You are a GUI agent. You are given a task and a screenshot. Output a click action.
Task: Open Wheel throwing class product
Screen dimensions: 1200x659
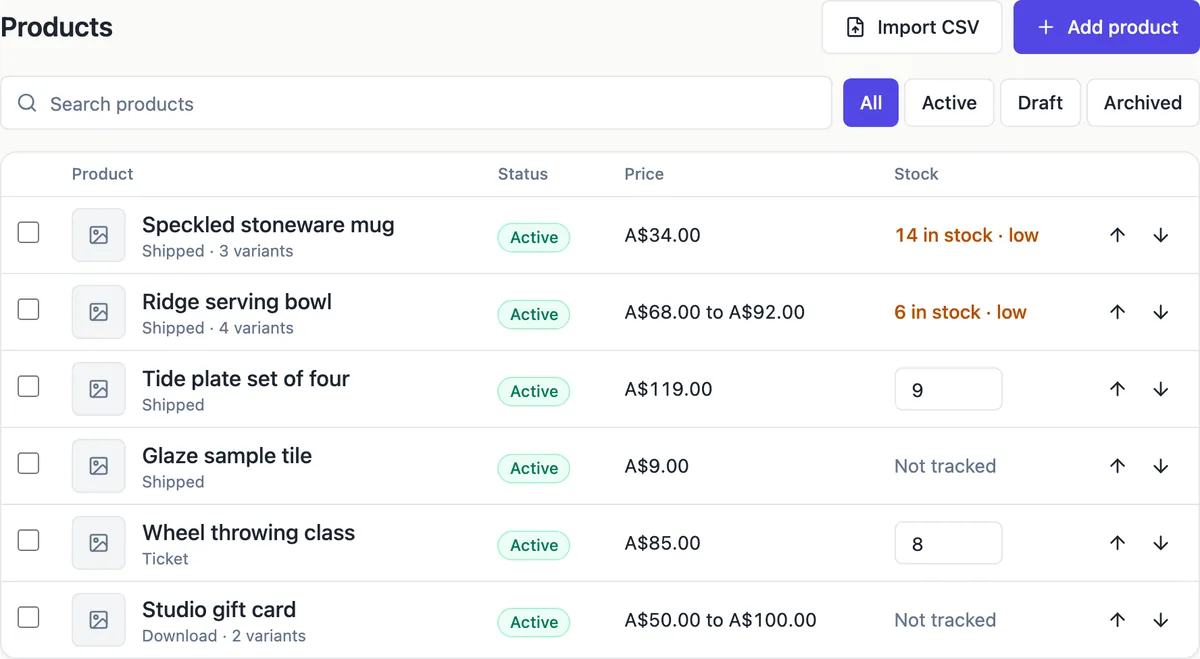(x=249, y=533)
